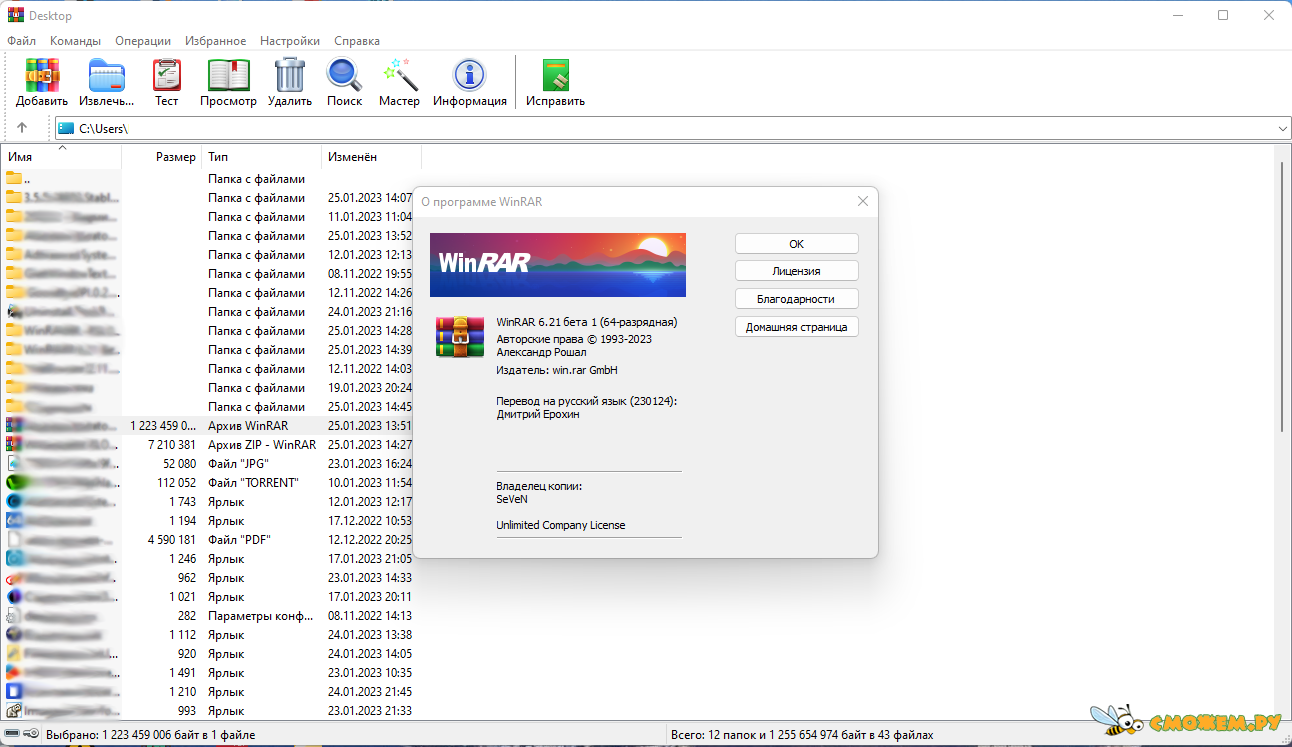Click the Всего: 12 папок status text
The width and height of the screenshot is (1292, 747).
(804, 735)
